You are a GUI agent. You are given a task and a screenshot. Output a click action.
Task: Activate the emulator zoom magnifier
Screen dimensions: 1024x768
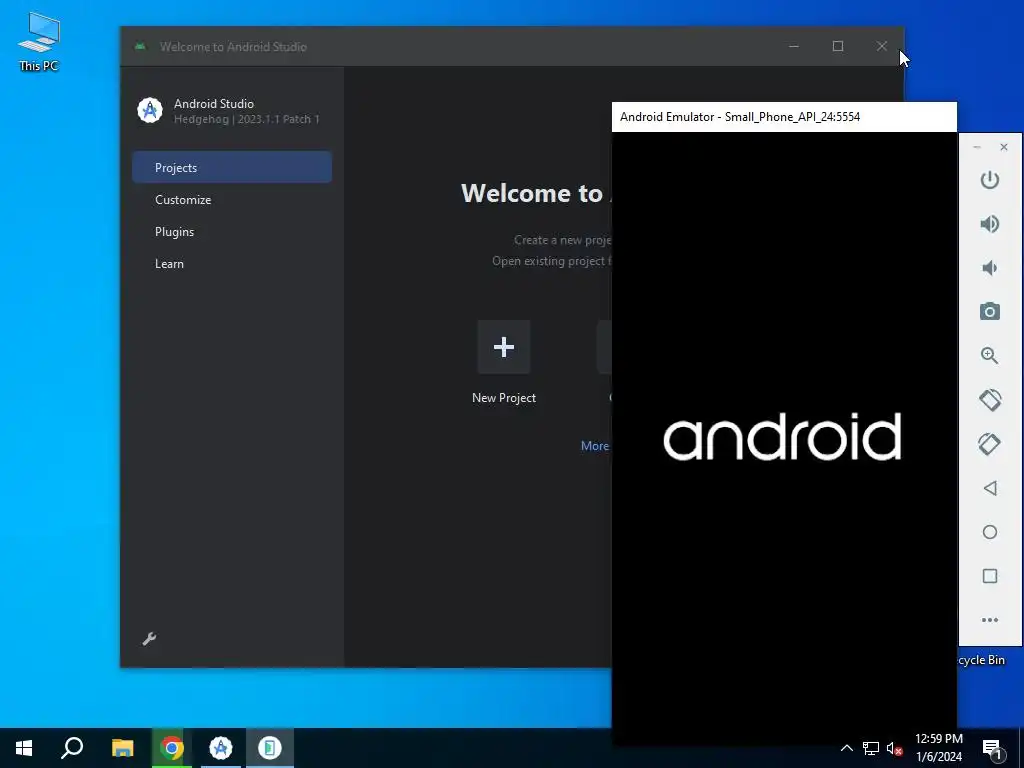(989, 355)
